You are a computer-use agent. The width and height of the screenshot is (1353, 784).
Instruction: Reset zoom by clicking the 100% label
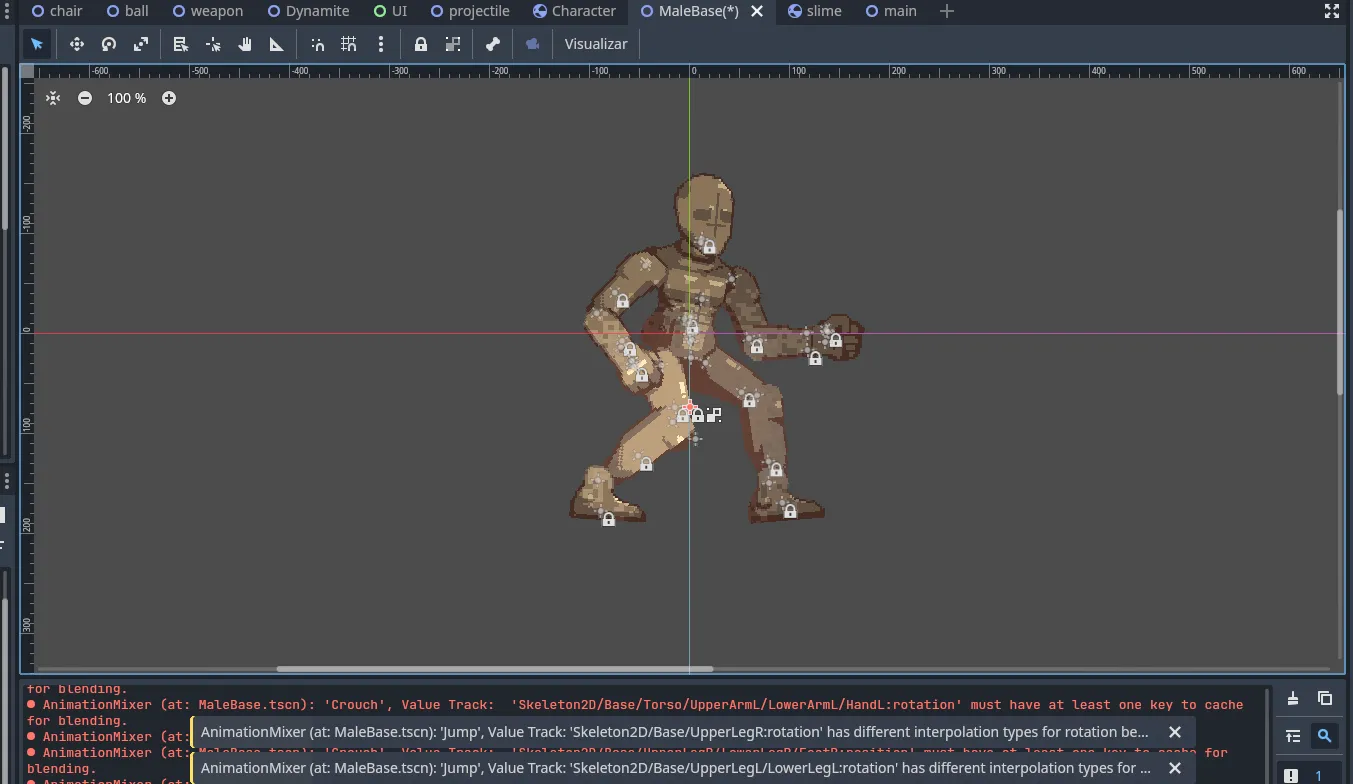pos(126,98)
